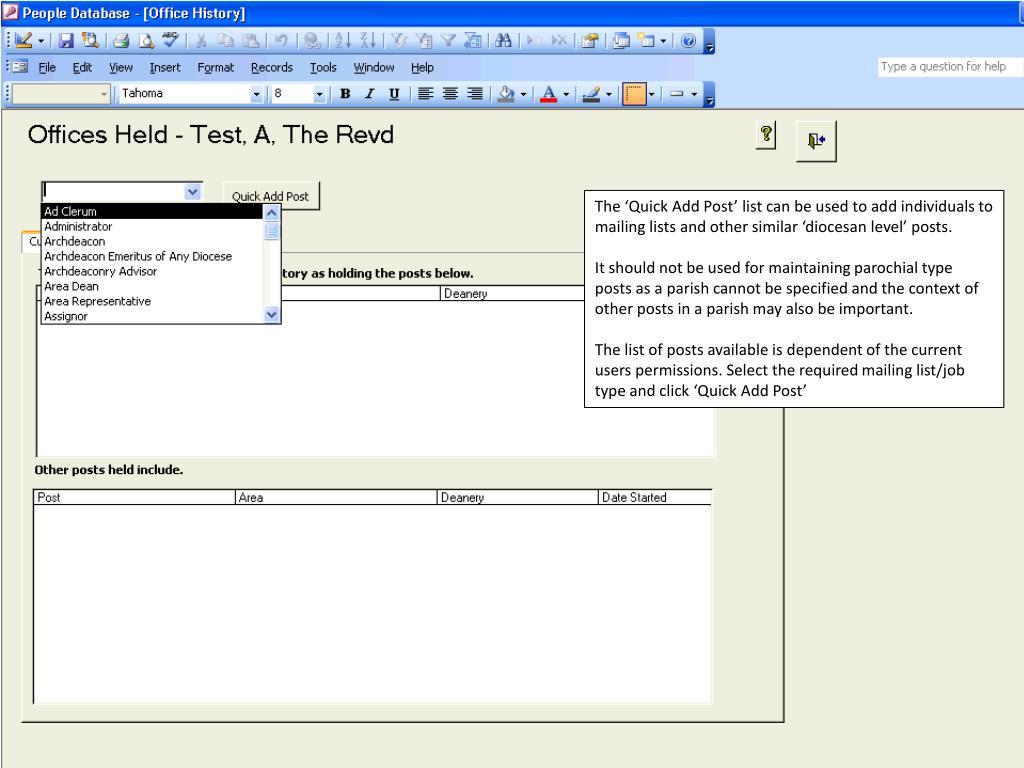Click the Apply Filter funnel icon
1024x768 pixels.
pos(448,40)
